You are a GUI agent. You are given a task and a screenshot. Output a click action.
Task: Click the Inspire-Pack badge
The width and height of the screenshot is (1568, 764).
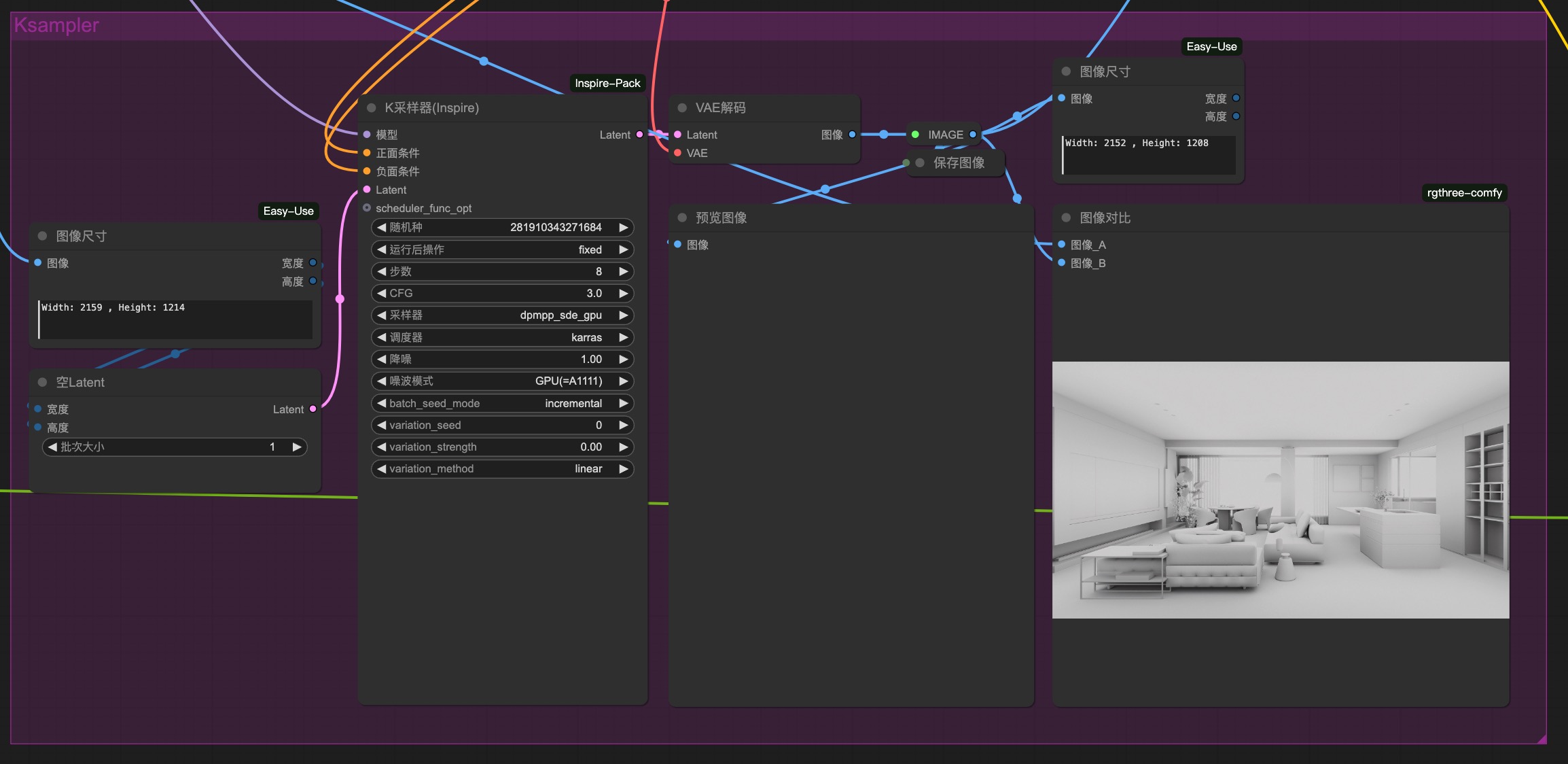point(607,83)
